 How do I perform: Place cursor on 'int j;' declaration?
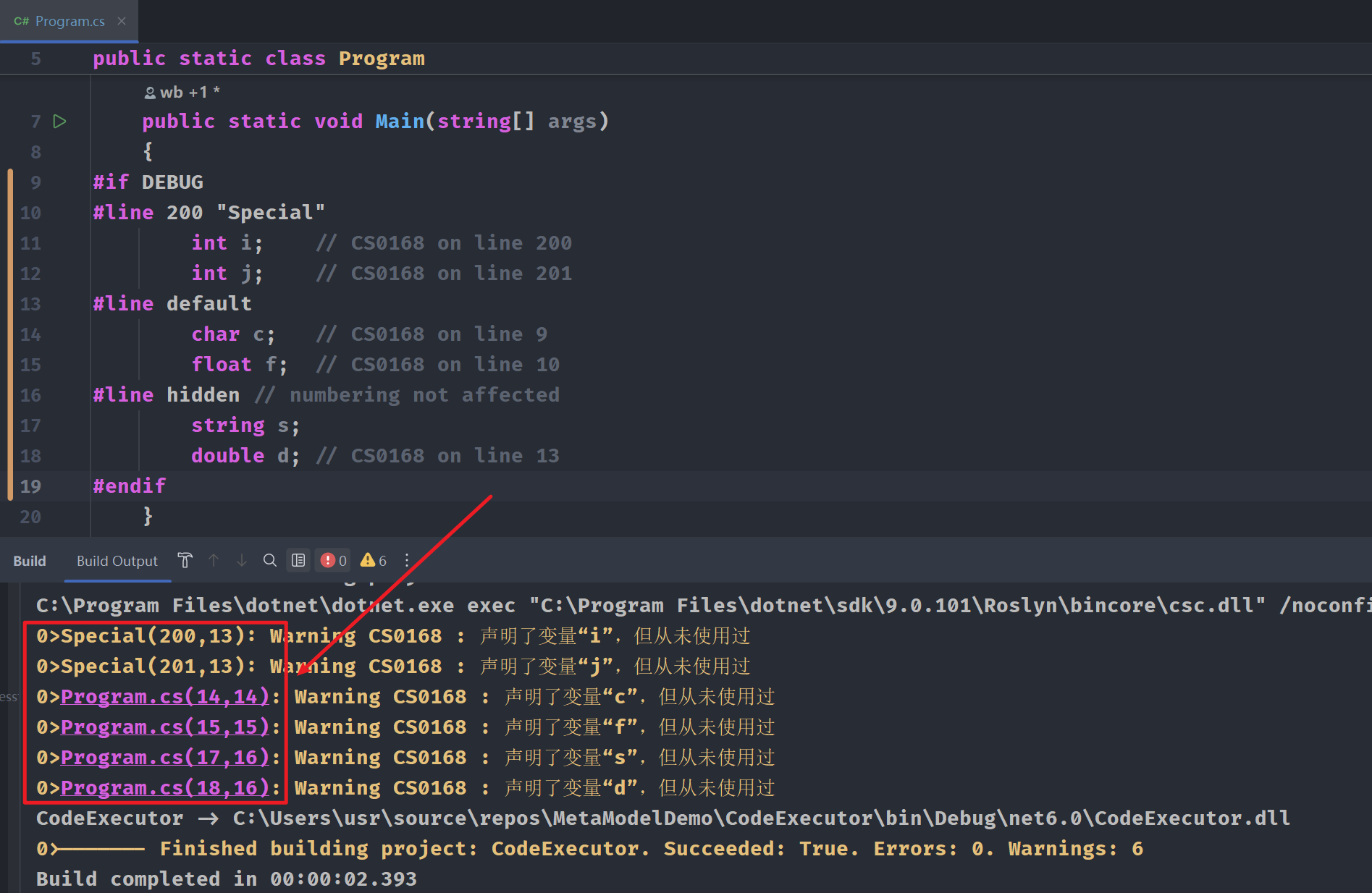tap(227, 274)
